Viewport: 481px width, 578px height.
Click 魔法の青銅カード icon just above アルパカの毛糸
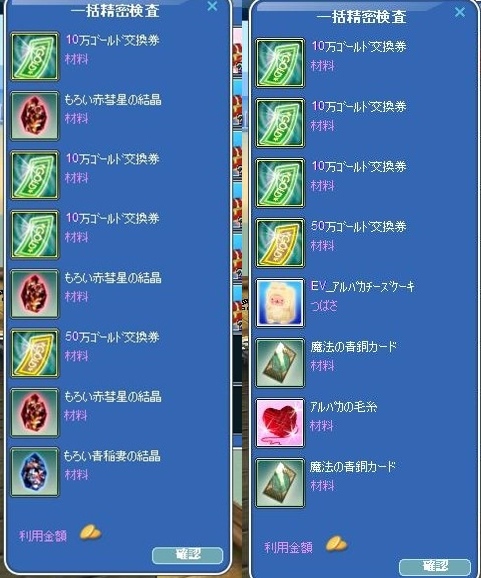click(x=280, y=363)
